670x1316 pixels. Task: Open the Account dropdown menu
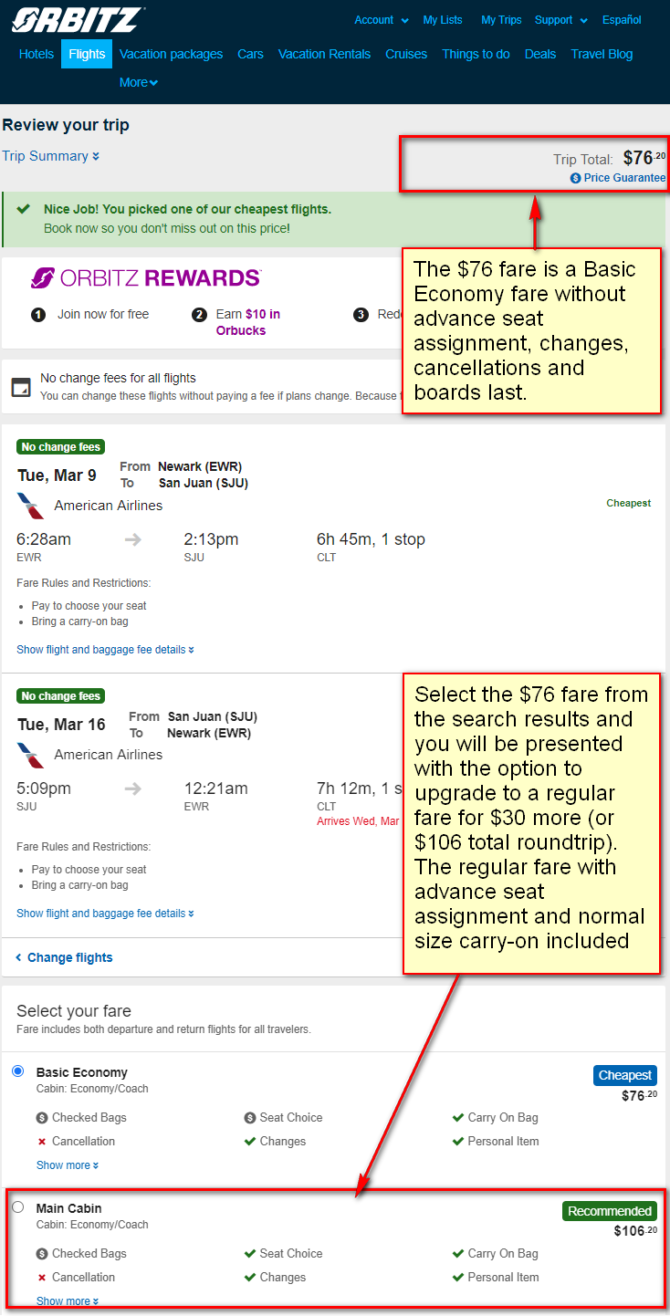coord(381,20)
